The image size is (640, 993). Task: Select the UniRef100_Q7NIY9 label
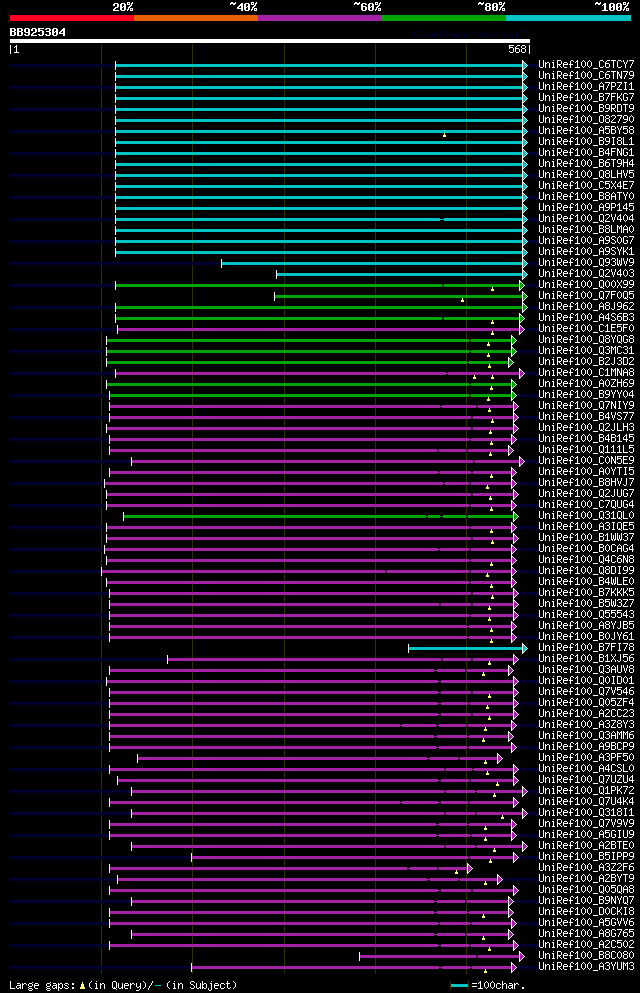[586, 405]
